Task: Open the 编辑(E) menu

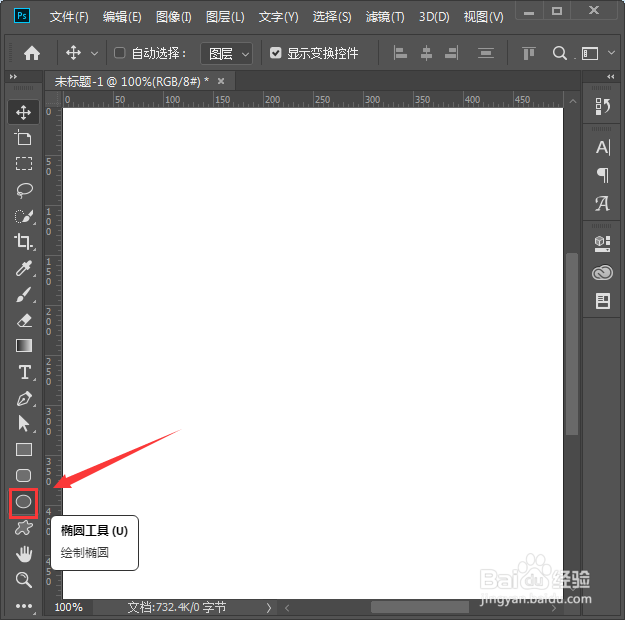Action: (x=122, y=17)
